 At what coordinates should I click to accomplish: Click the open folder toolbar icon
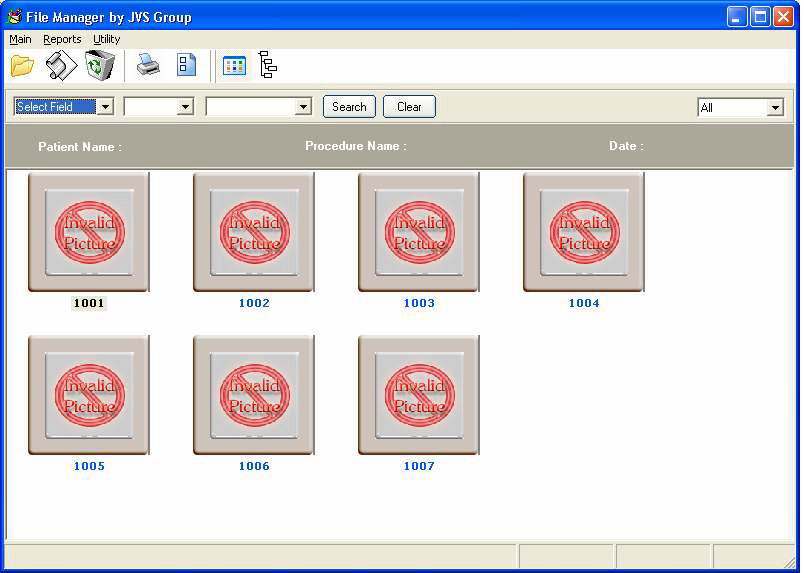point(22,66)
